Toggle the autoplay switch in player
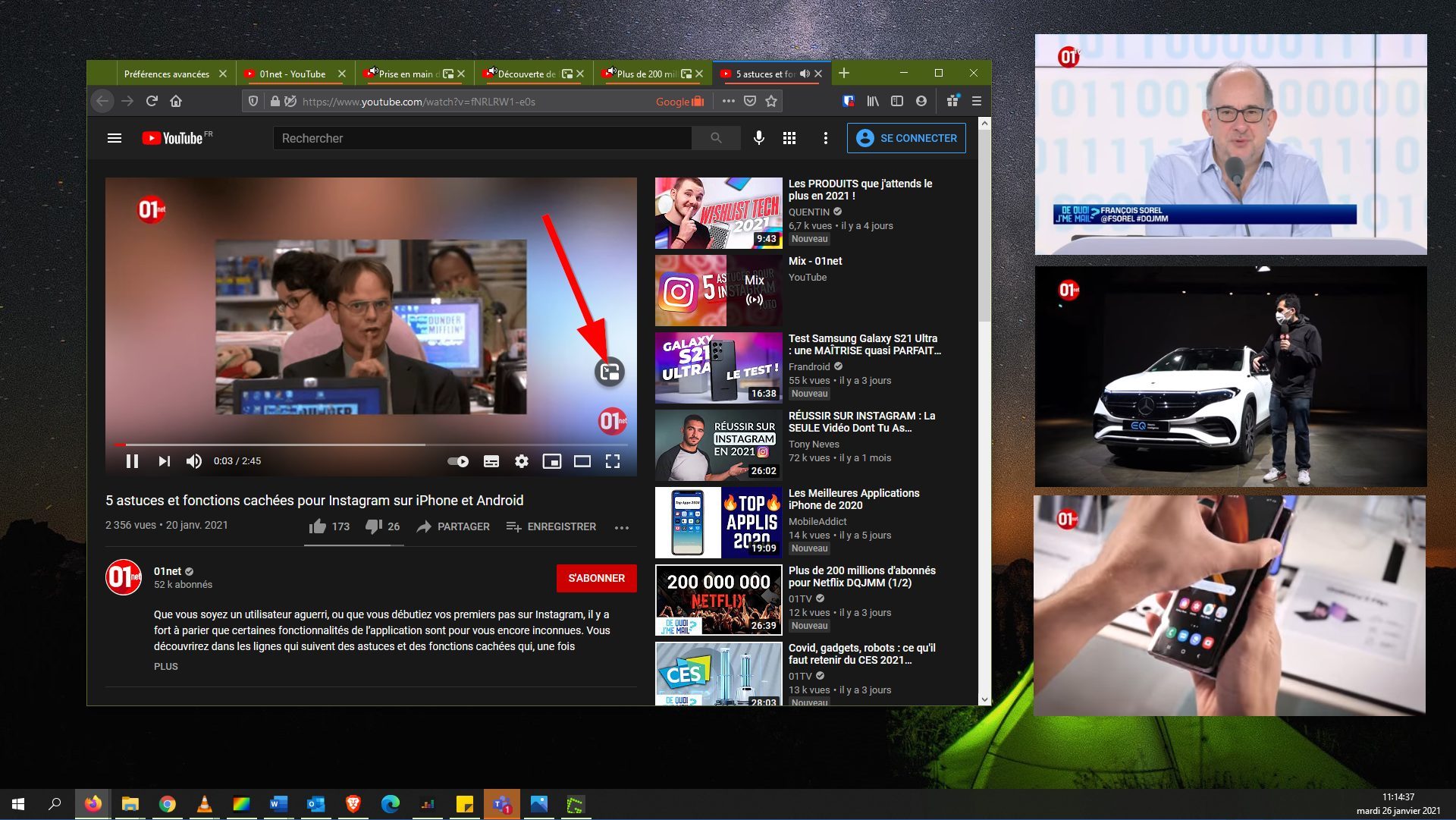 pos(458,461)
